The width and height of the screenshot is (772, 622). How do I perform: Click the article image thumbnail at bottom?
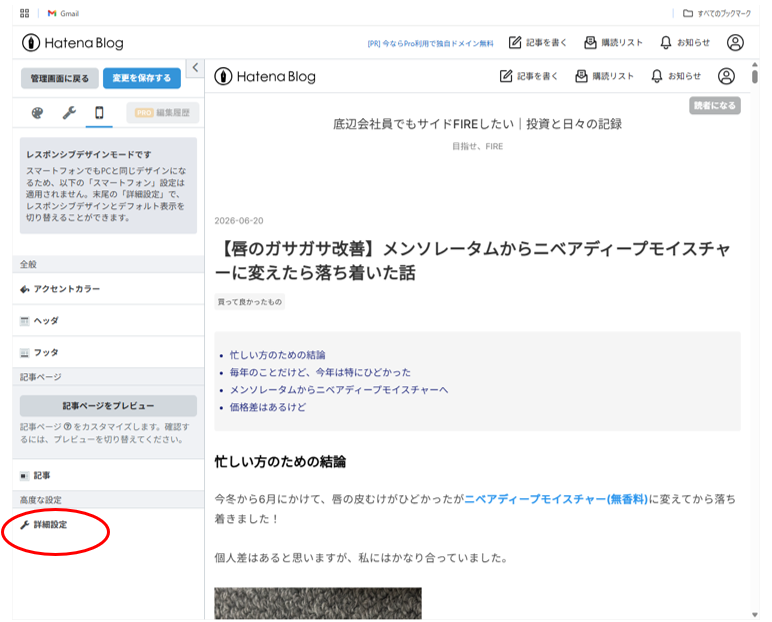pos(318,603)
